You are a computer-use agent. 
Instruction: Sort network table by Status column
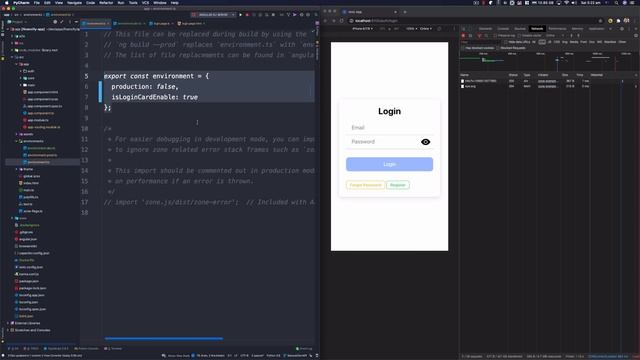[513, 75]
